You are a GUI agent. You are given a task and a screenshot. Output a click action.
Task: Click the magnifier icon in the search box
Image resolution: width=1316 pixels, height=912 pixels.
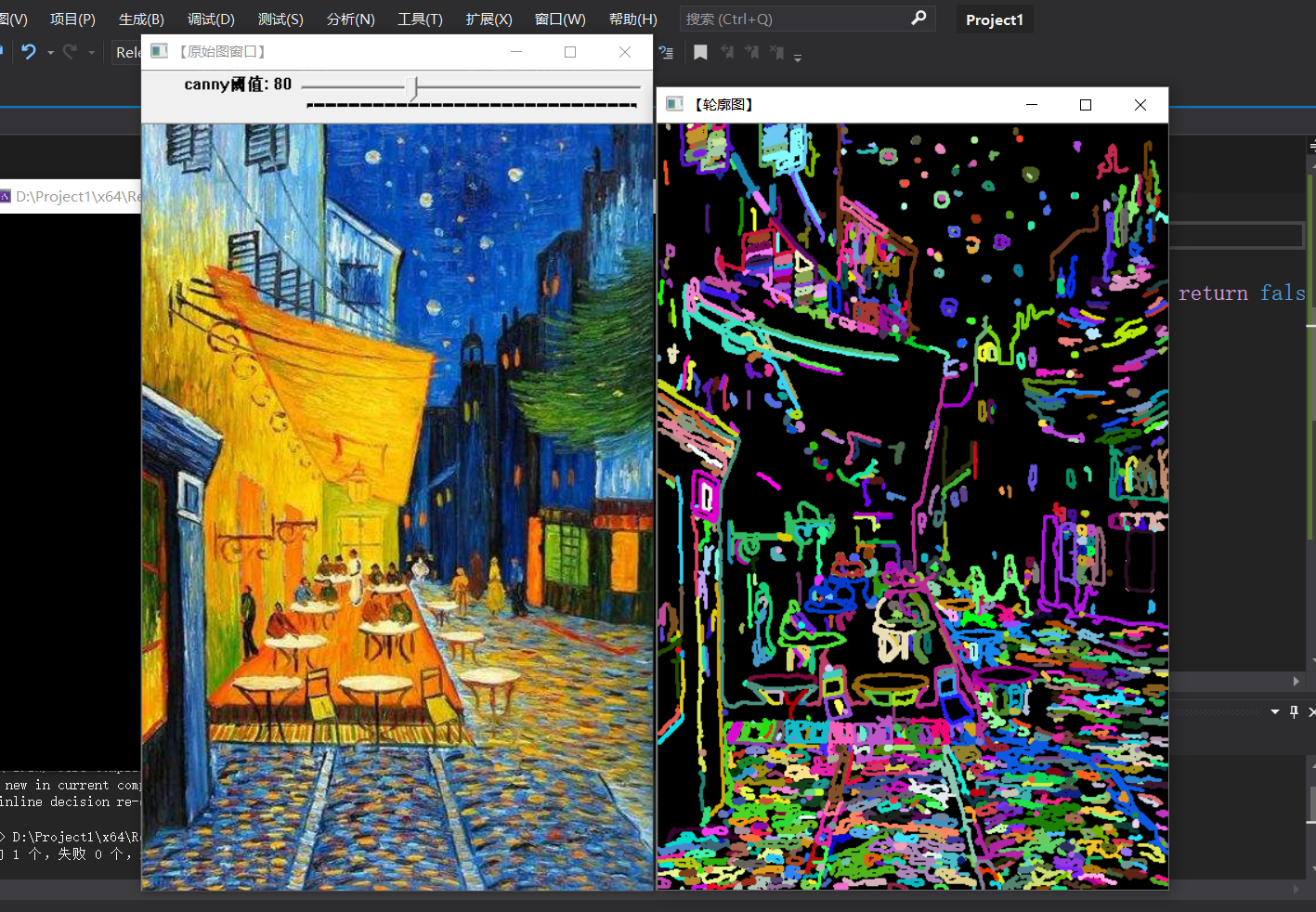click(x=919, y=19)
